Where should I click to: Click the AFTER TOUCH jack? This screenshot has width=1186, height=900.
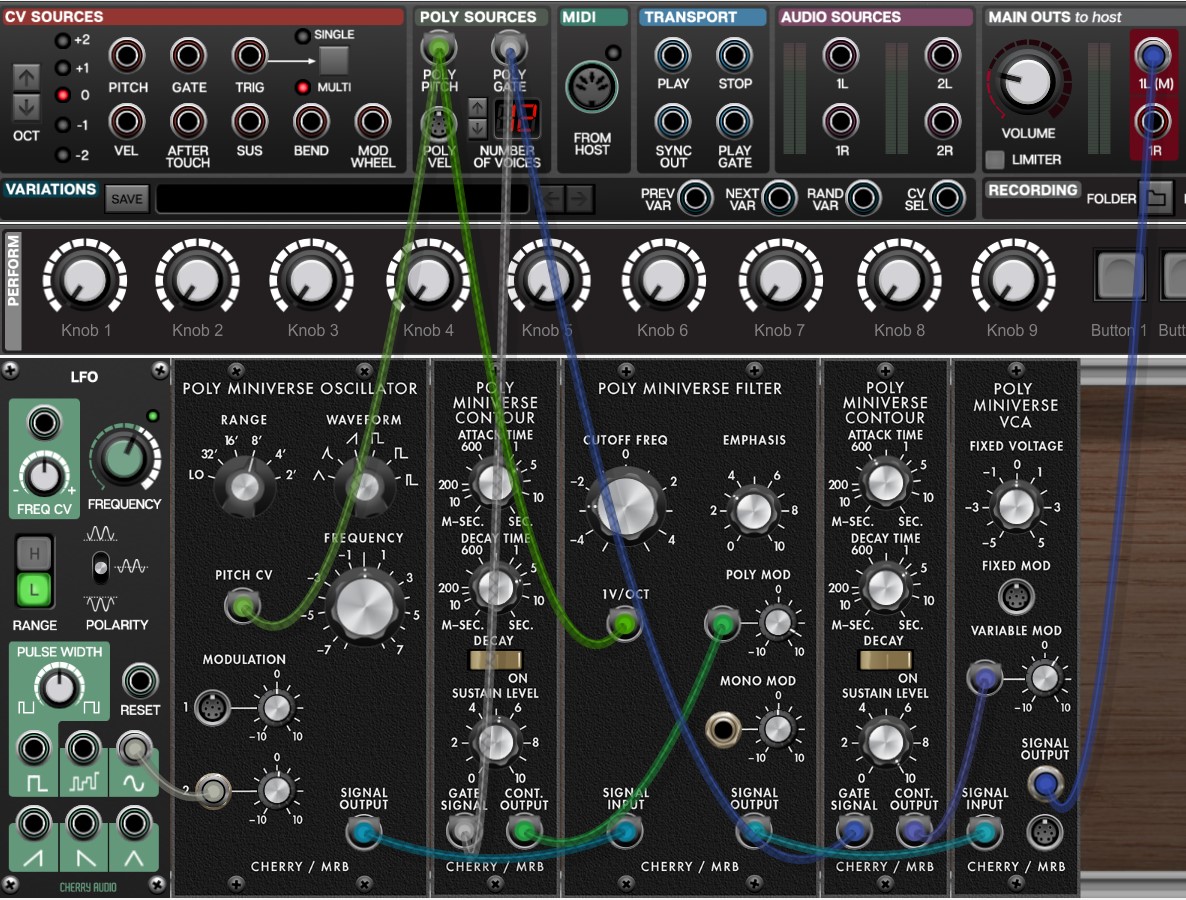[x=188, y=121]
